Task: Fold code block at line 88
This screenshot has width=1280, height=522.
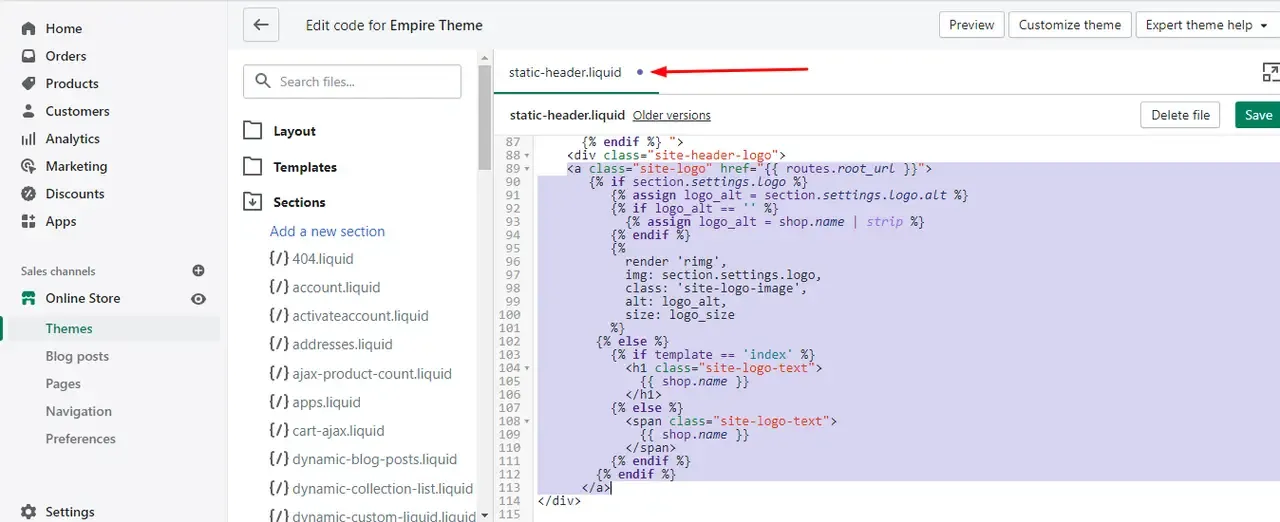Action: pos(527,156)
